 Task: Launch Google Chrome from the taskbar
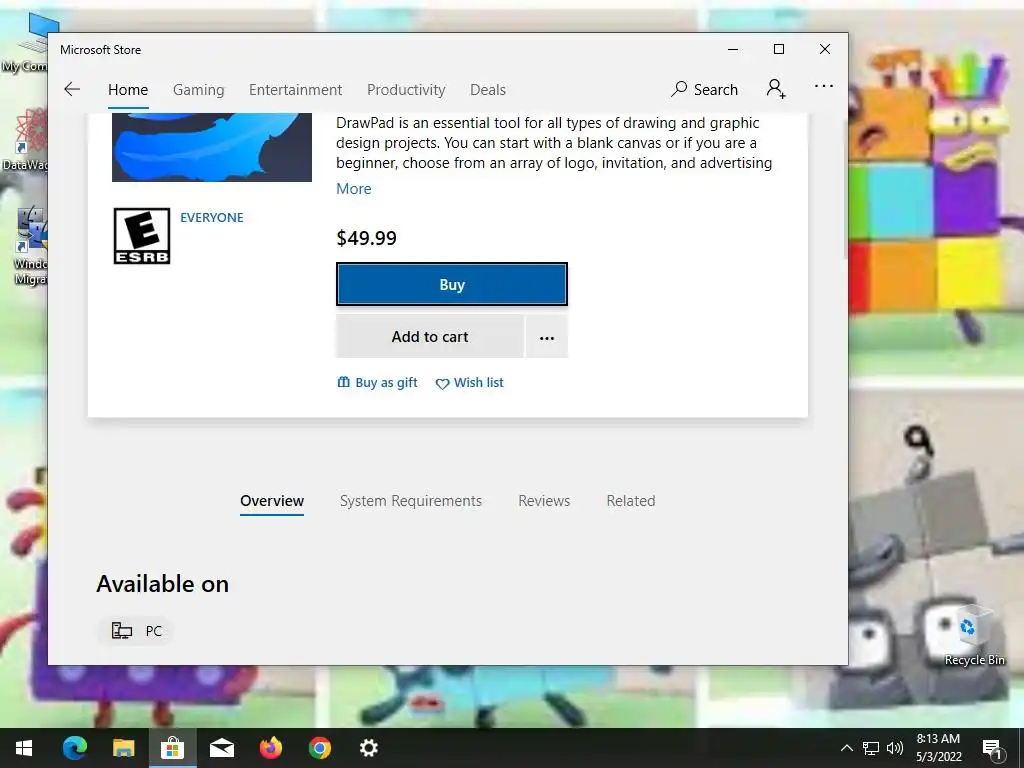tap(319, 748)
